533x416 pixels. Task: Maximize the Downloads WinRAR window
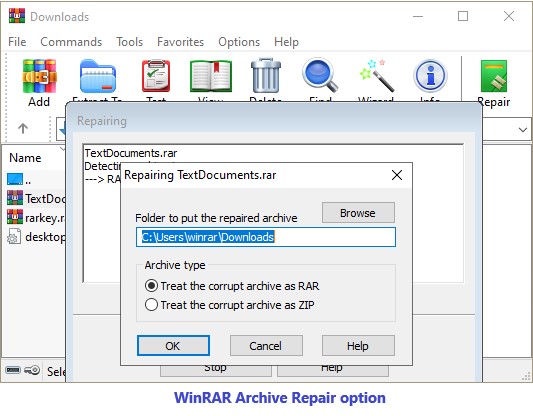[463, 16]
